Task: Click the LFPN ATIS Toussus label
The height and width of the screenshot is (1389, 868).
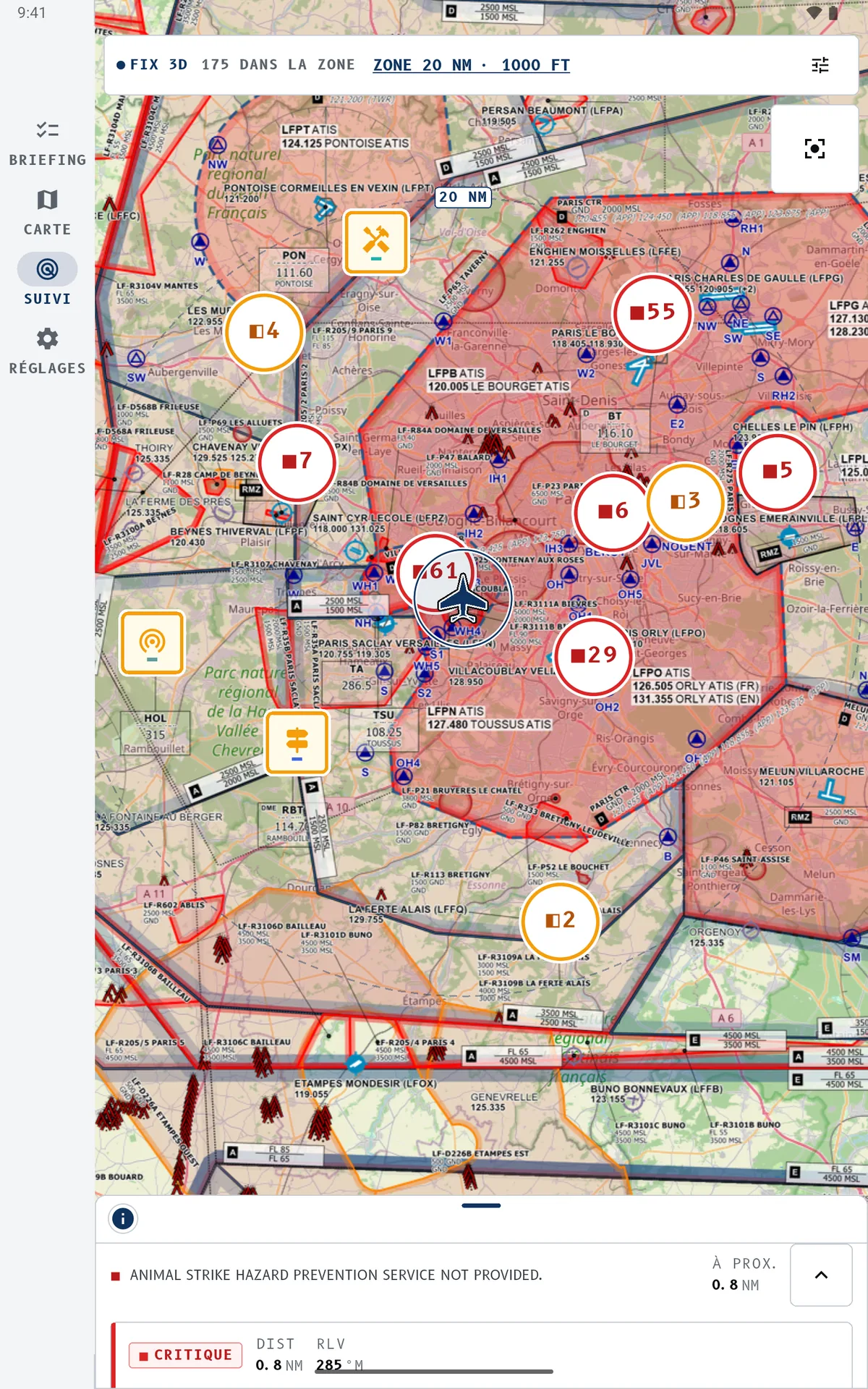Action: [489, 718]
